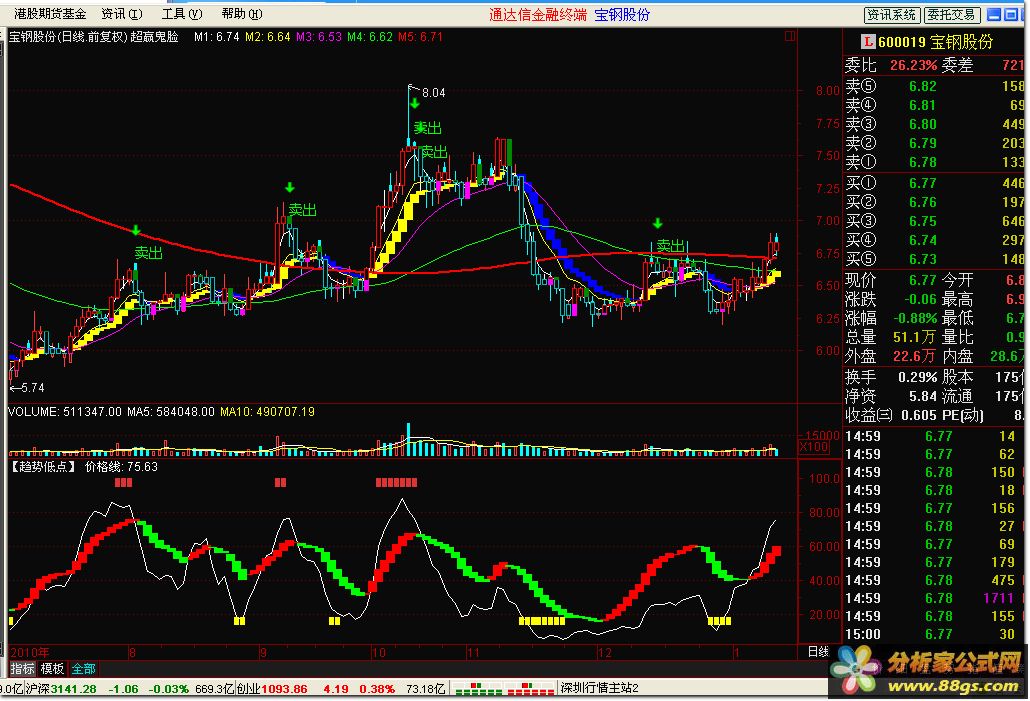Viewport: 1030px width, 701px height.
Task: Click the 委托交易 button
Action: click(x=952, y=14)
